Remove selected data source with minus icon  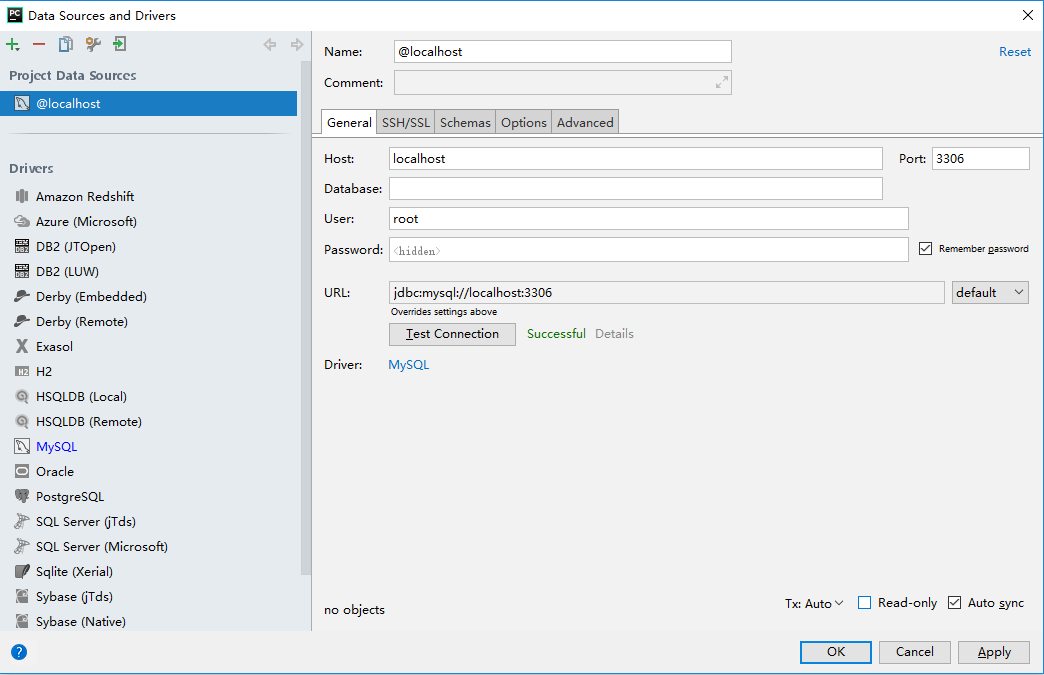point(39,45)
